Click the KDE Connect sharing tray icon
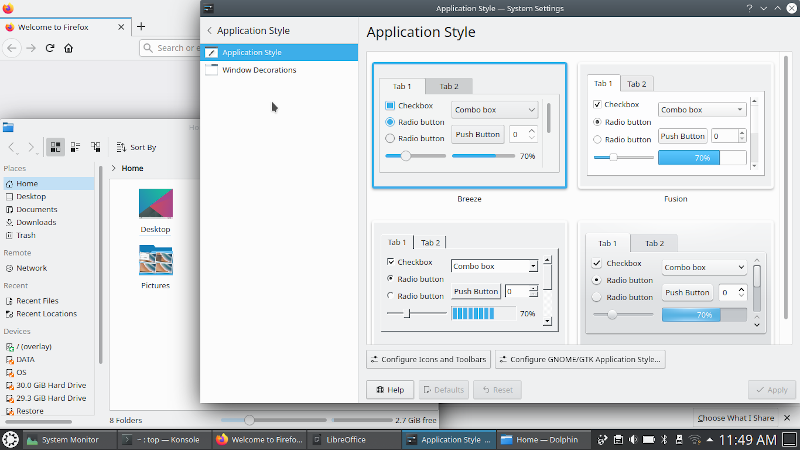Screen dimensions: 800x450 point(603,439)
